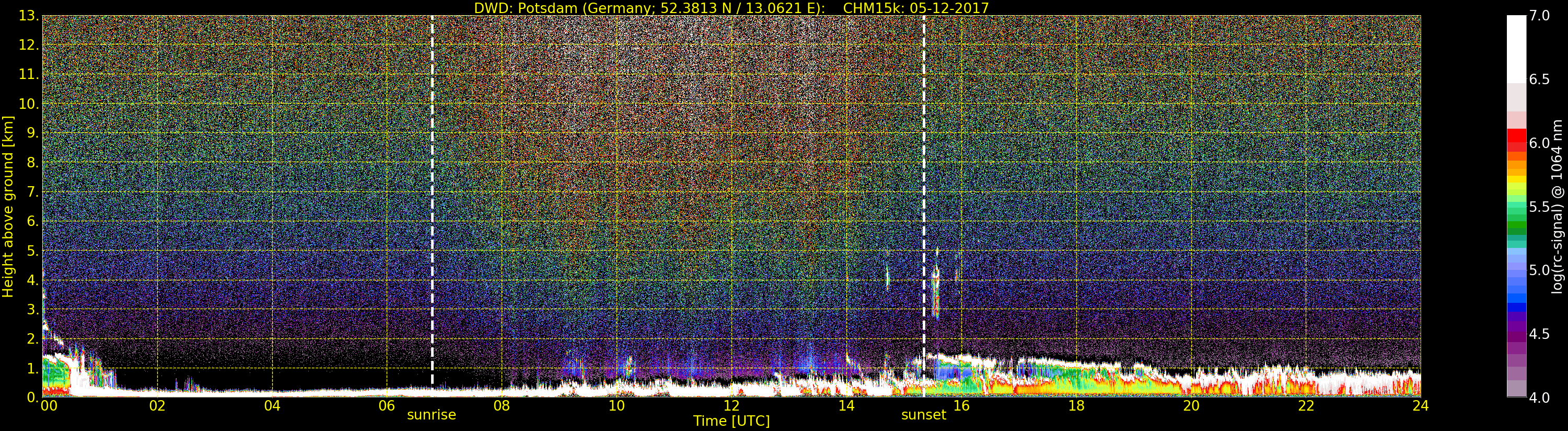The height and width of the screenshot is (431, 1568).
Task: Click the '4.0' colorbar tick label
Action: pos(1539,398)
